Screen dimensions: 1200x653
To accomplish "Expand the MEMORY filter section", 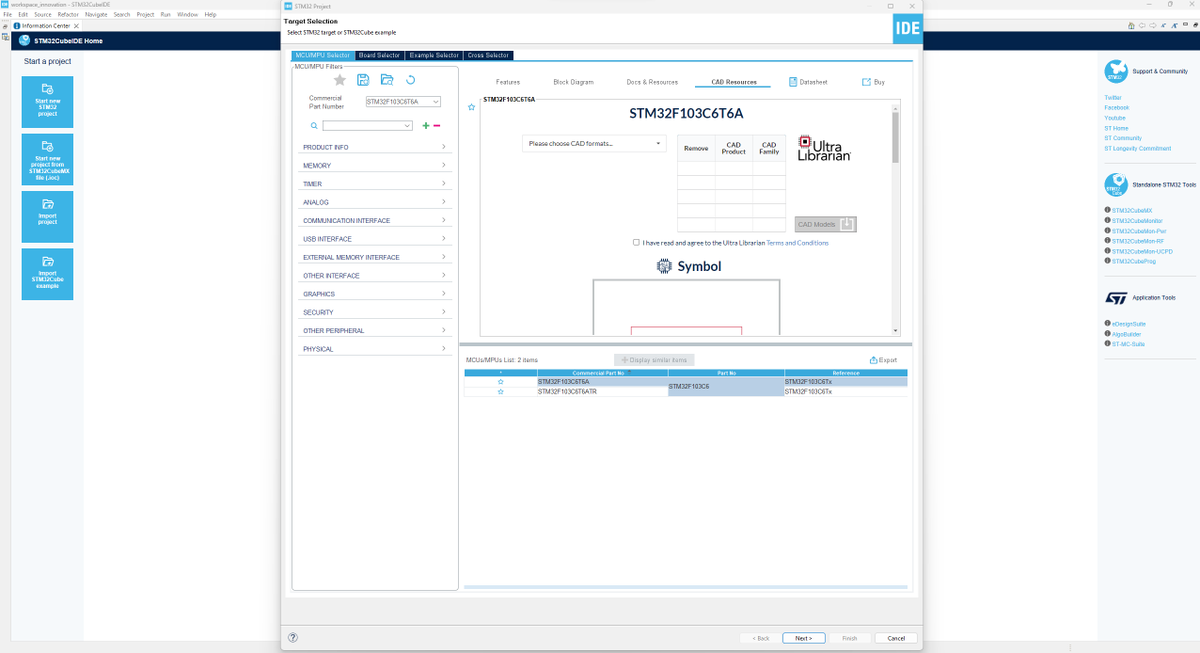I will (x=374, y=165).
